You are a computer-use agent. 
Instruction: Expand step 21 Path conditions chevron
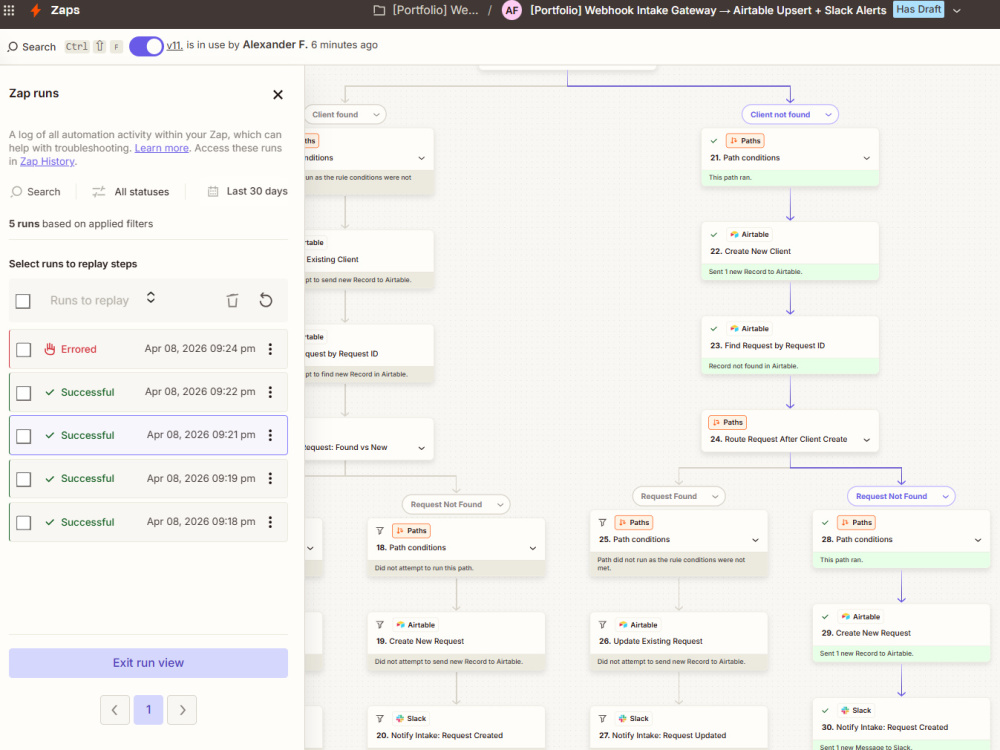866,158
